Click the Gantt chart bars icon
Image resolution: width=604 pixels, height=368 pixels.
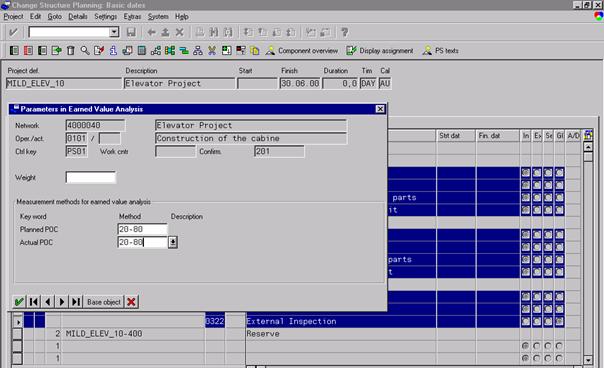[184, 50]
